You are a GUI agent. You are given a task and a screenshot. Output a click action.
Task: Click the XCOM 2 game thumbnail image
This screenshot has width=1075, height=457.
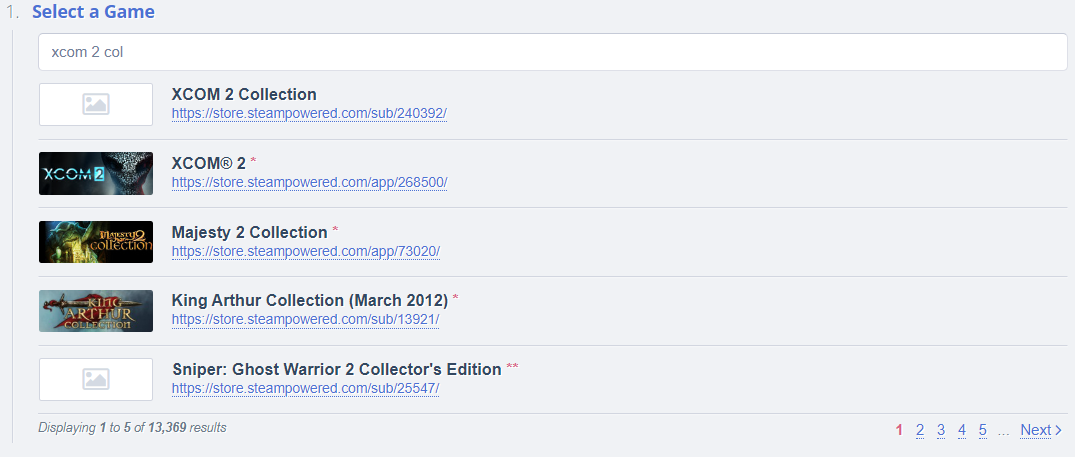click(96, 173)
